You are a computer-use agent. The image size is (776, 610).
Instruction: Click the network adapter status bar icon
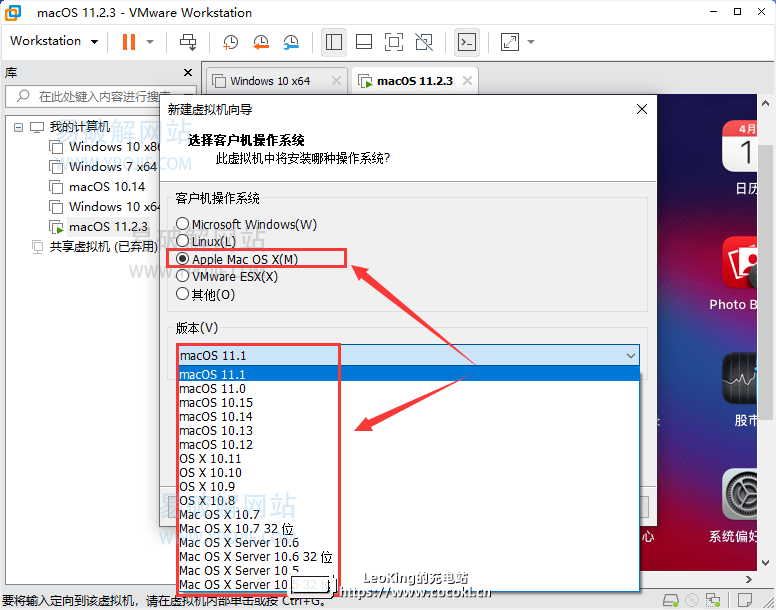coord(713,600)
